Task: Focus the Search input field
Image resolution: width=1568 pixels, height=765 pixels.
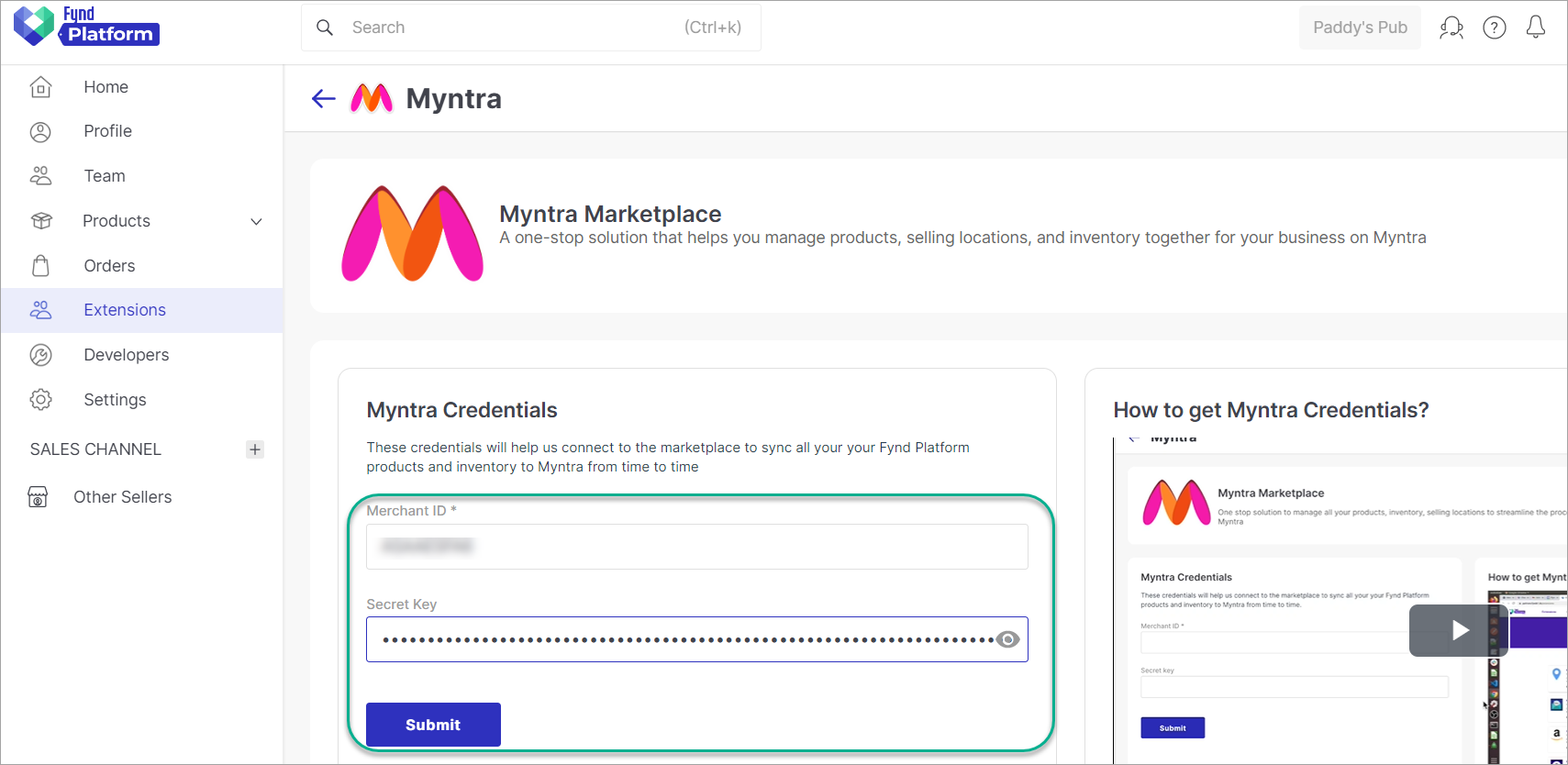Action: coord(531,28)
